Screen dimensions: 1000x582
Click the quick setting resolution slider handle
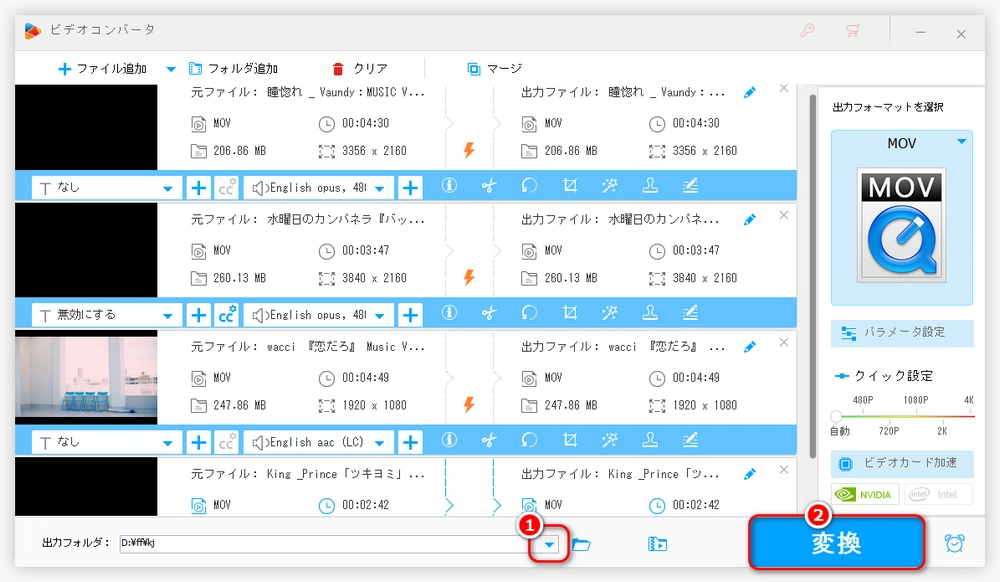(836, 416)
